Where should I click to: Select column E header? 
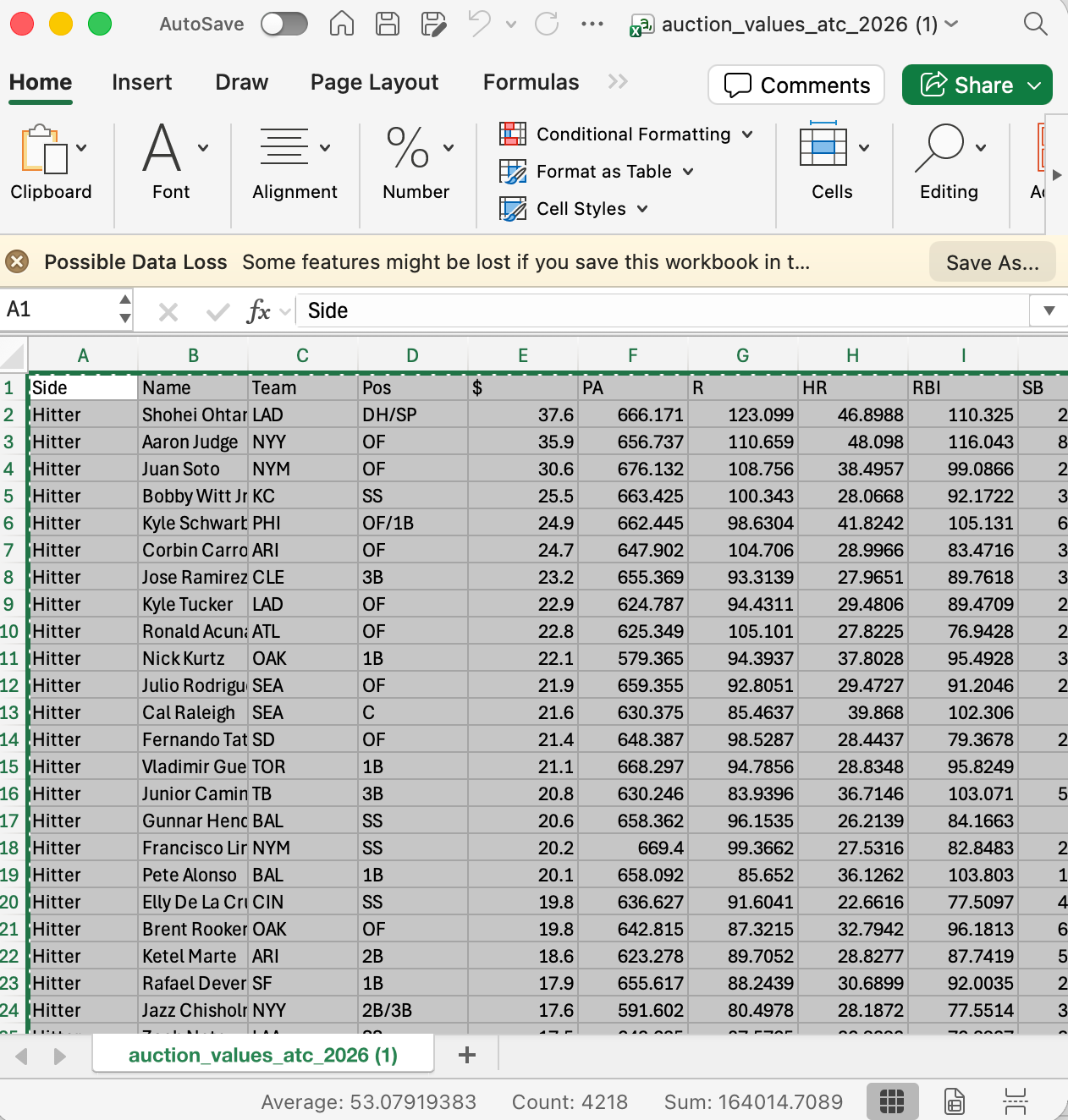coord(523,356)
